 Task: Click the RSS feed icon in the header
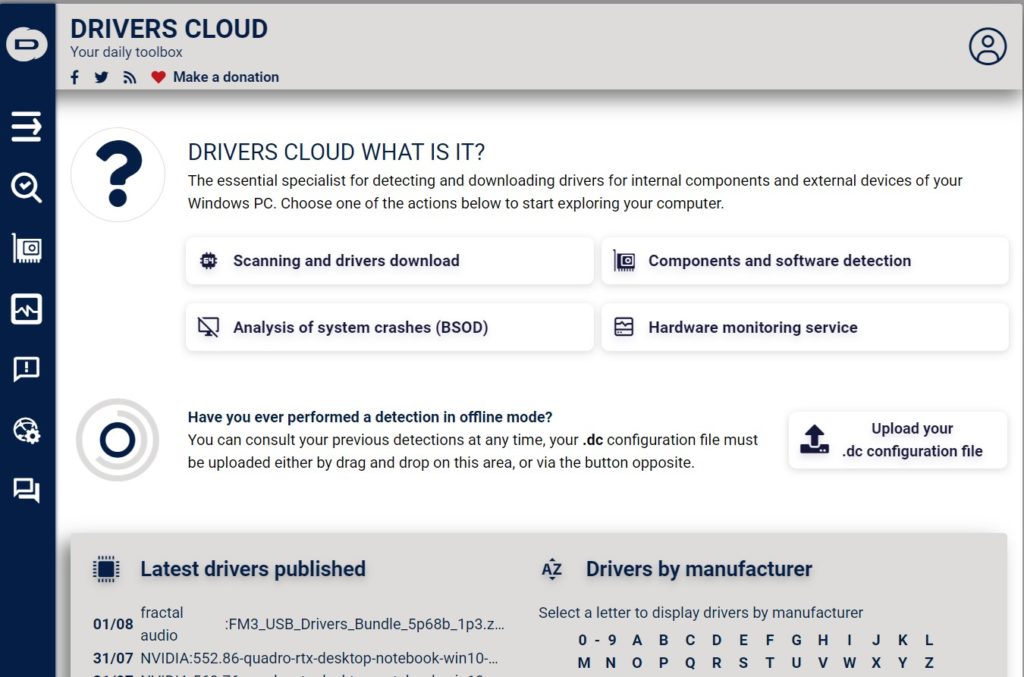129,76
